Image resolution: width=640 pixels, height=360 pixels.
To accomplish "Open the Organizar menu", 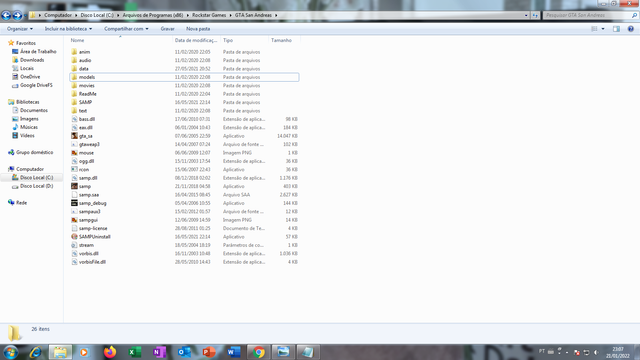I will [x=20, y=29].
